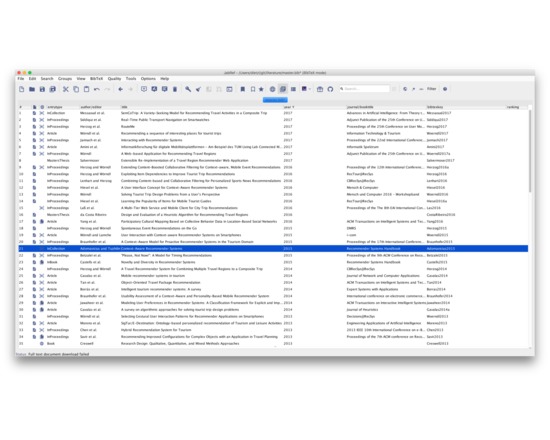Mark entries with the filled bookmark icon
The width and height of the screenshot is (550, 440).
242,89
